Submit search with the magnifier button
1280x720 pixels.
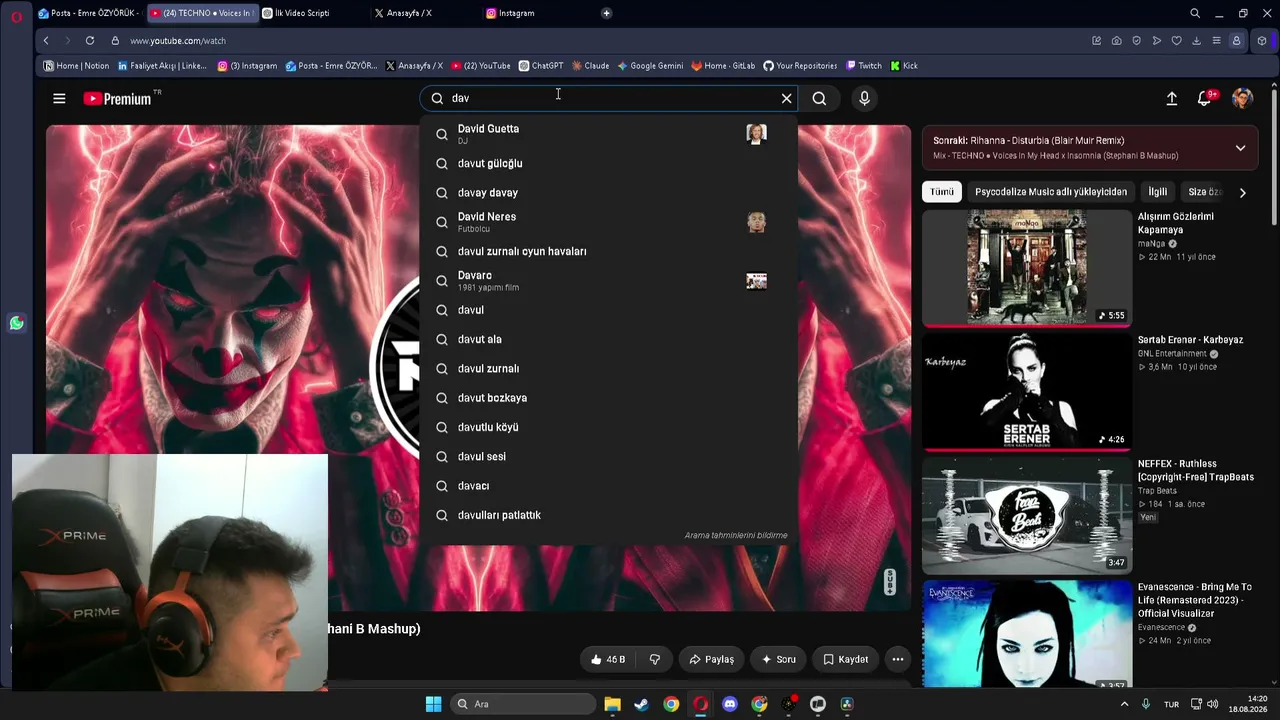pyautogui.click(x=819, y=98)
